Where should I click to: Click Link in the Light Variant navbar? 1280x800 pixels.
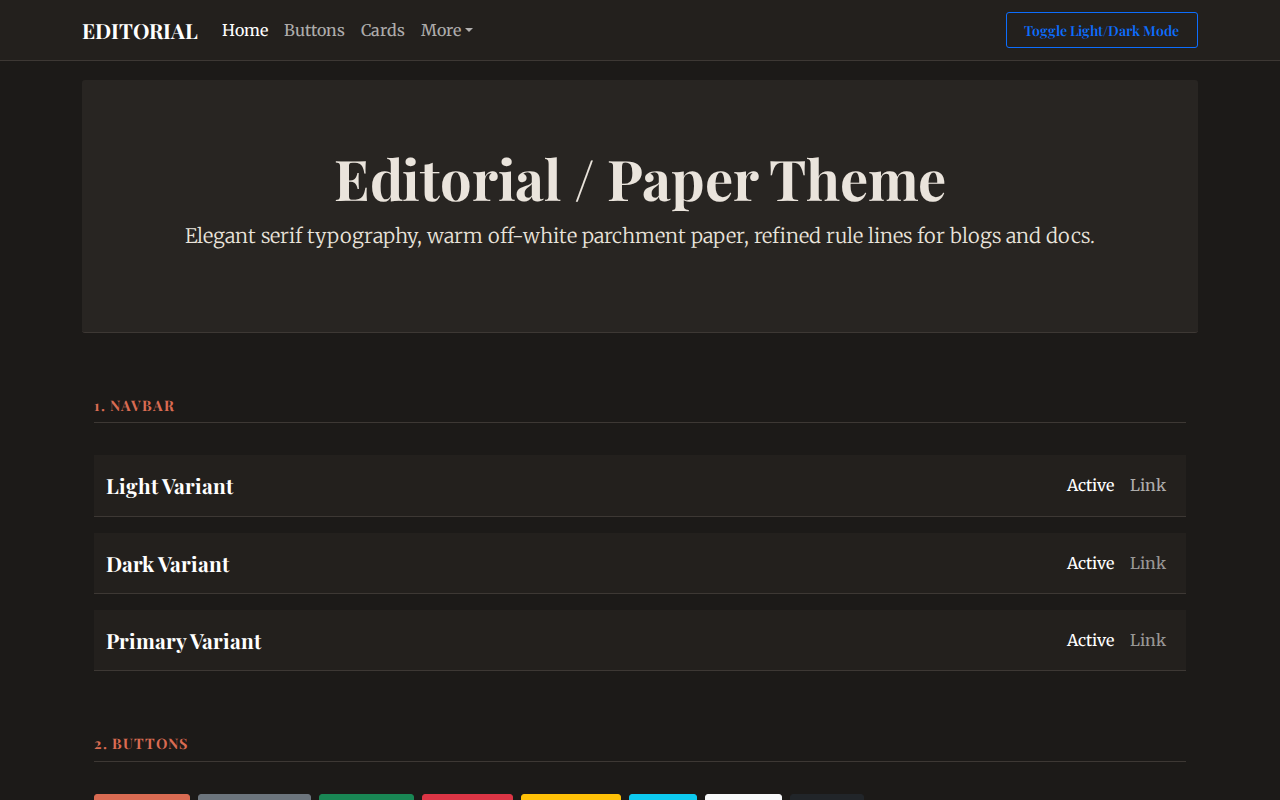point(1148,485)
